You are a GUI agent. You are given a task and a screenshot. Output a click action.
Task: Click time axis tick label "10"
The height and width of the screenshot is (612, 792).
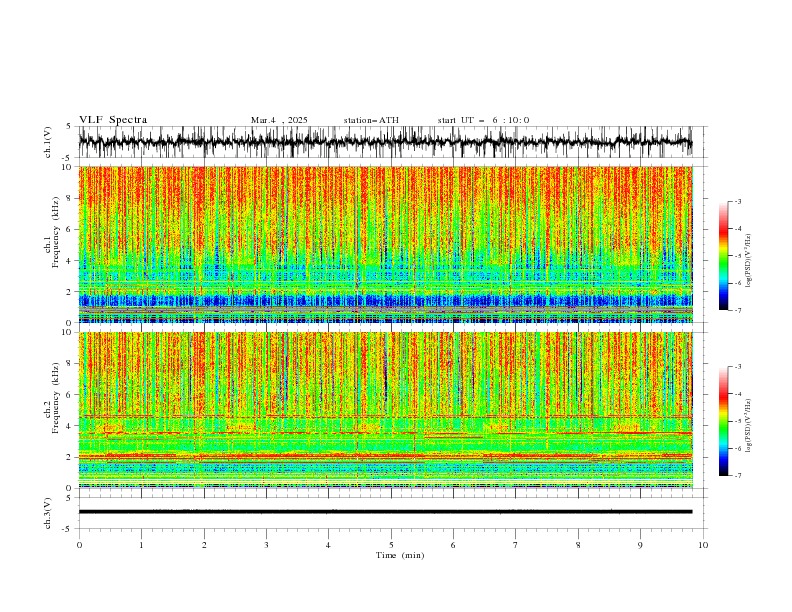click(703, 545)
